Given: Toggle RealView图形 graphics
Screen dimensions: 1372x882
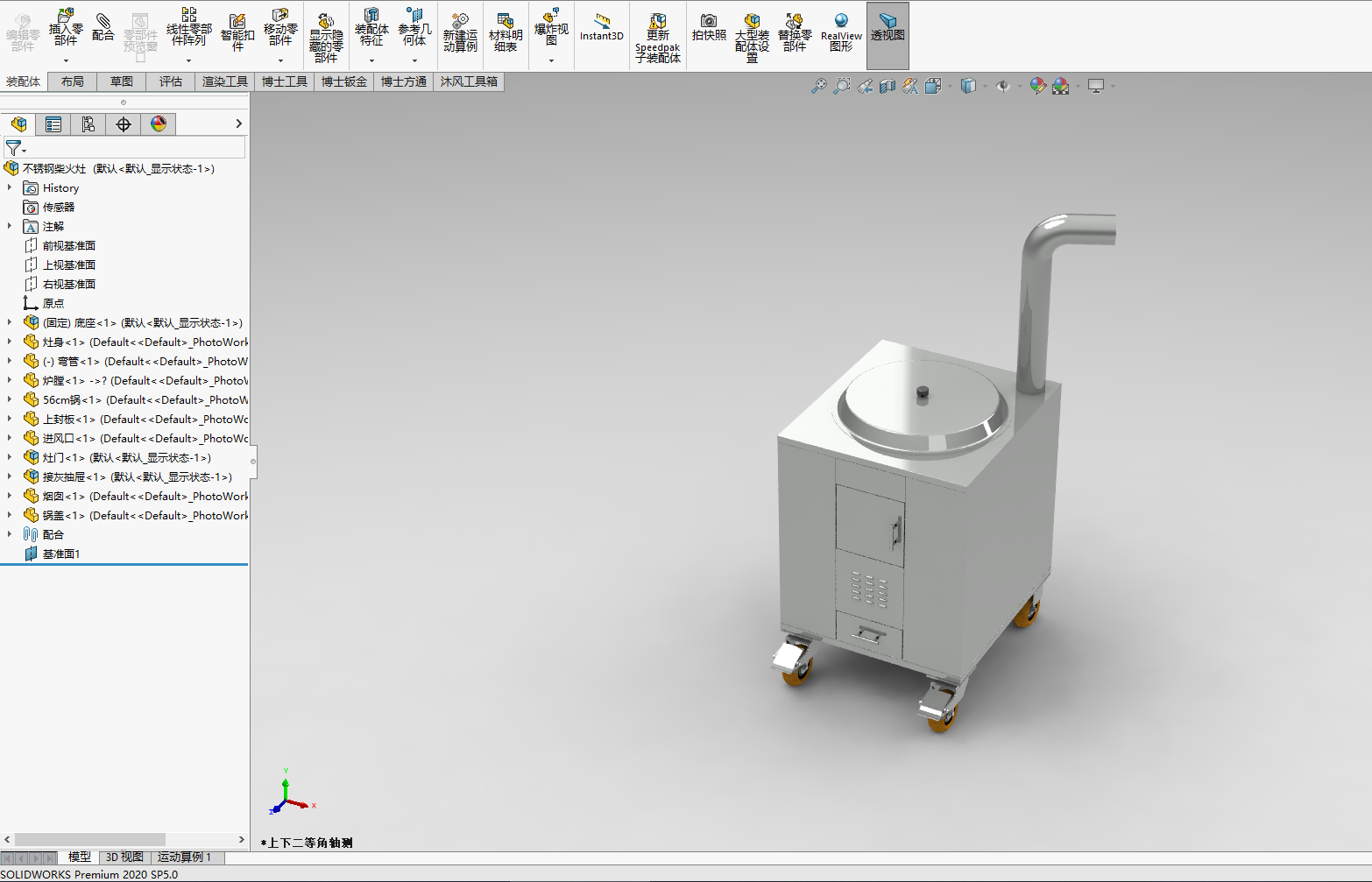Looking at the screenshot, I should pyautogui.click(x=841, y=32).
